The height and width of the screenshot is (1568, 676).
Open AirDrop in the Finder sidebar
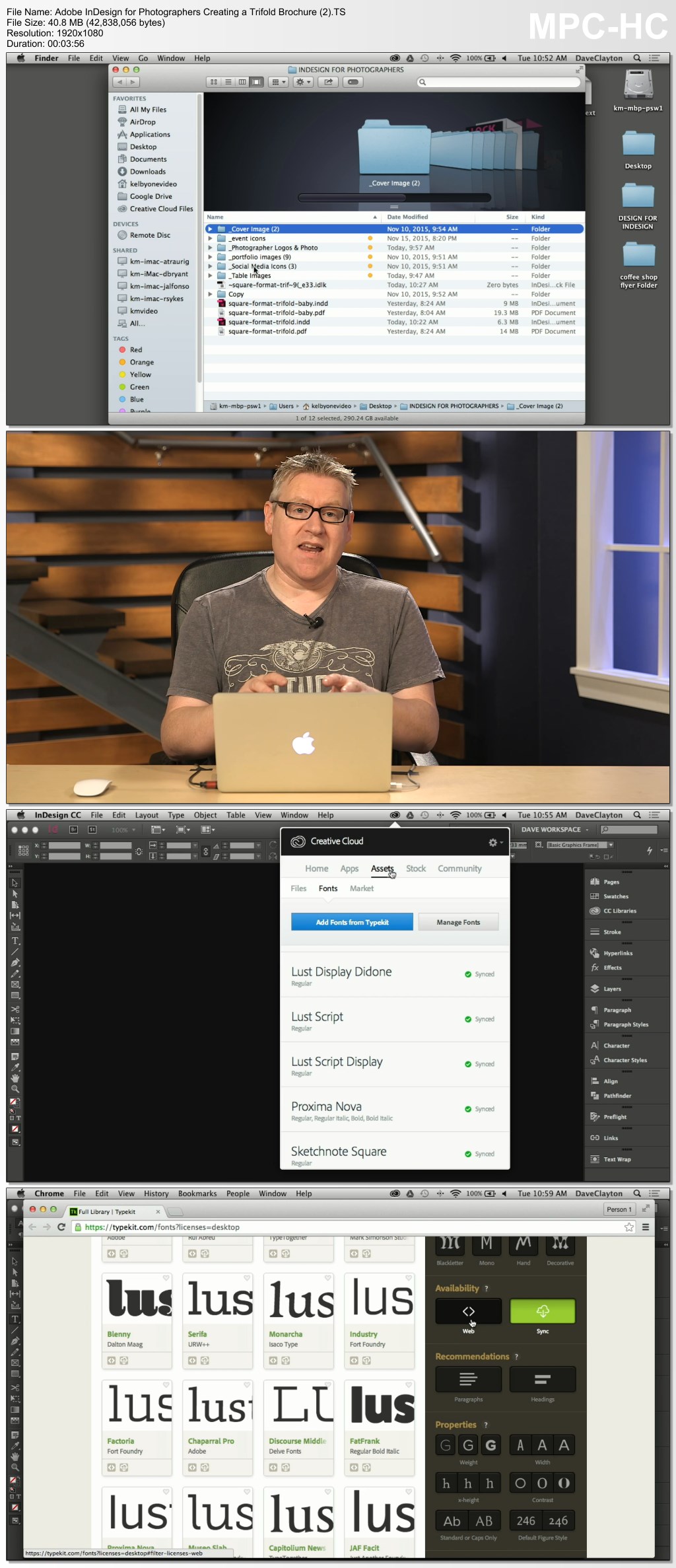[x=143, y=122]
